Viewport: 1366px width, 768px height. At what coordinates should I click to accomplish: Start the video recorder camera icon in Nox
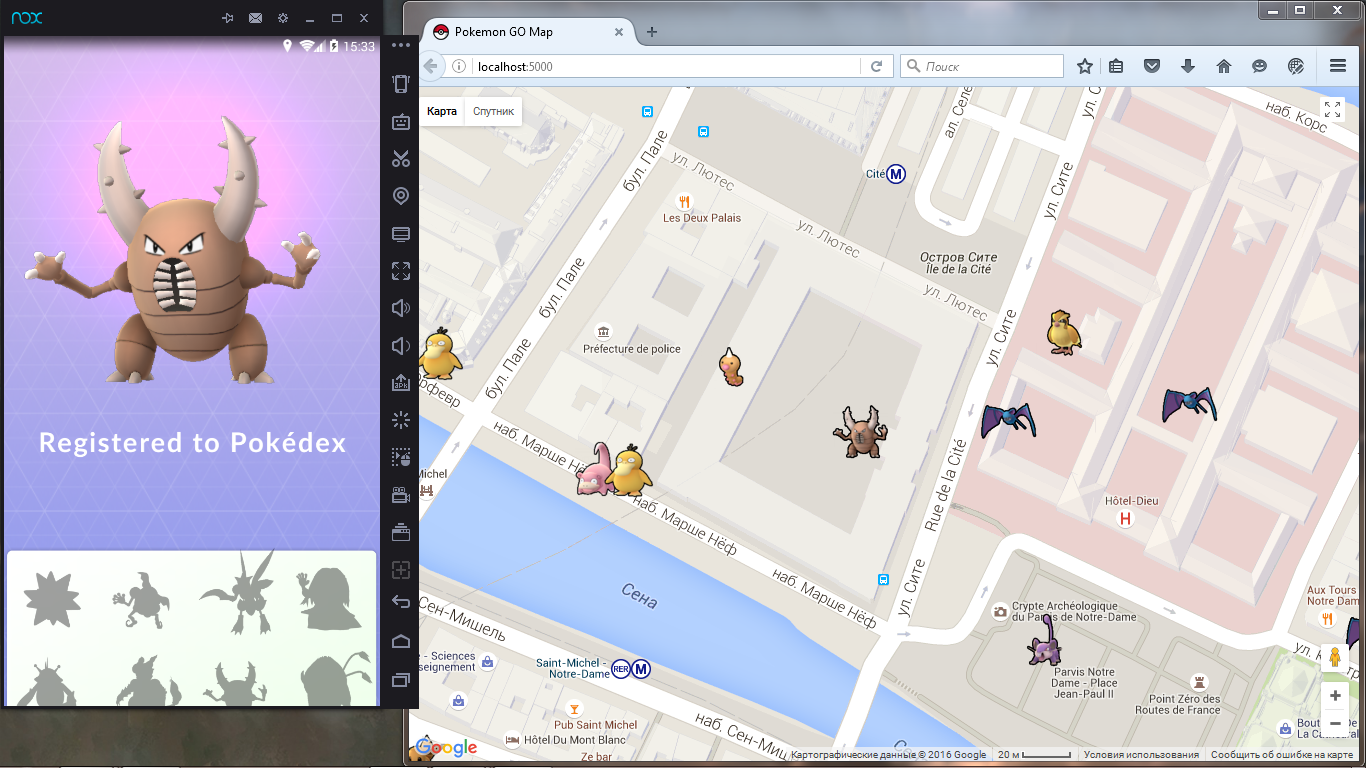401,495
